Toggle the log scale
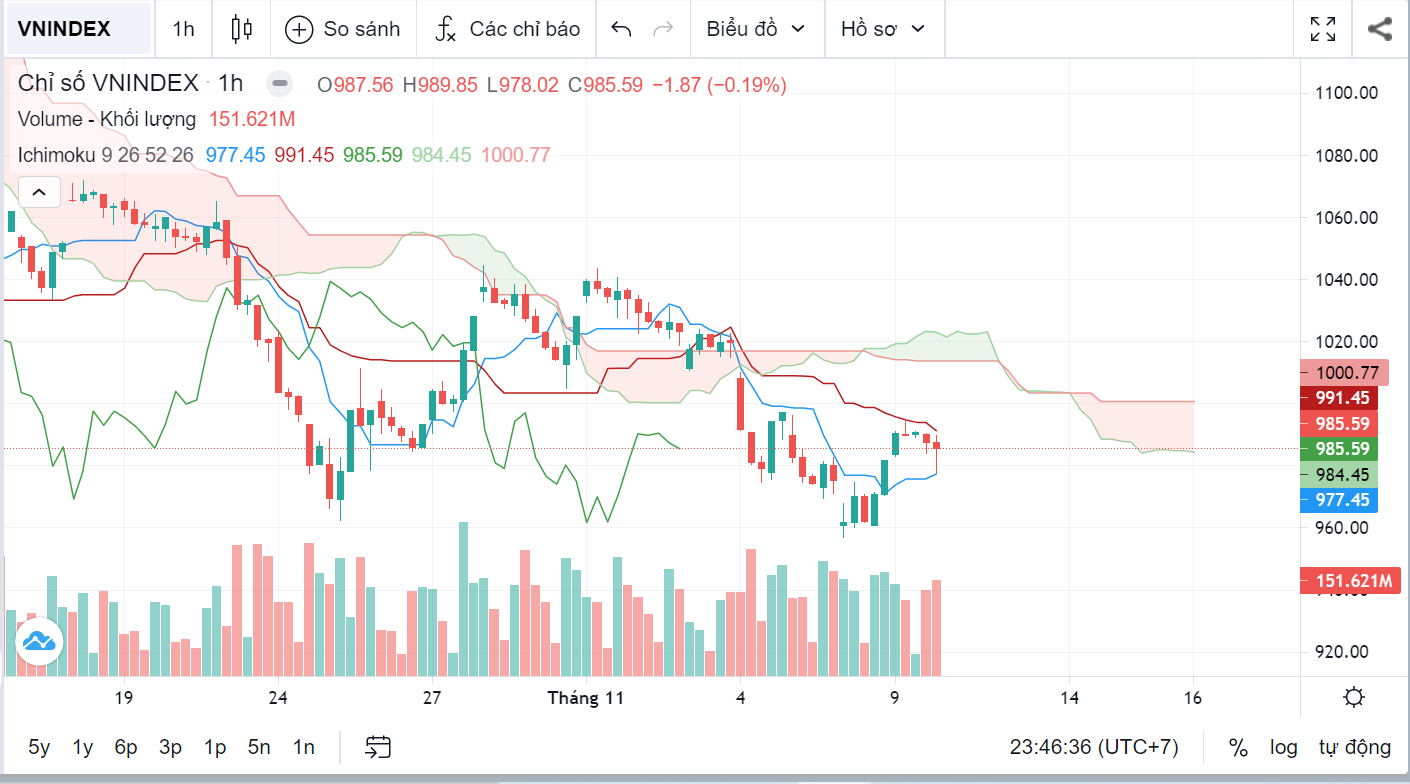The image size is (1410, 784). [x=1284, y=747]
